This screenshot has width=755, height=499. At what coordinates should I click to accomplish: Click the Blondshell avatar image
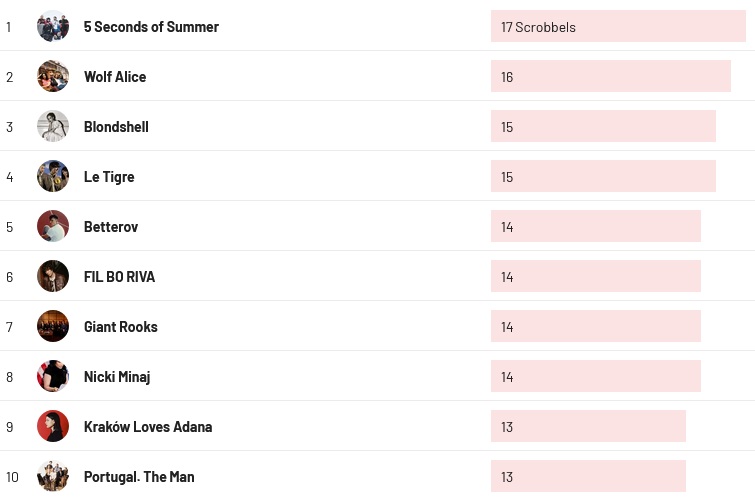coord(53,126)
